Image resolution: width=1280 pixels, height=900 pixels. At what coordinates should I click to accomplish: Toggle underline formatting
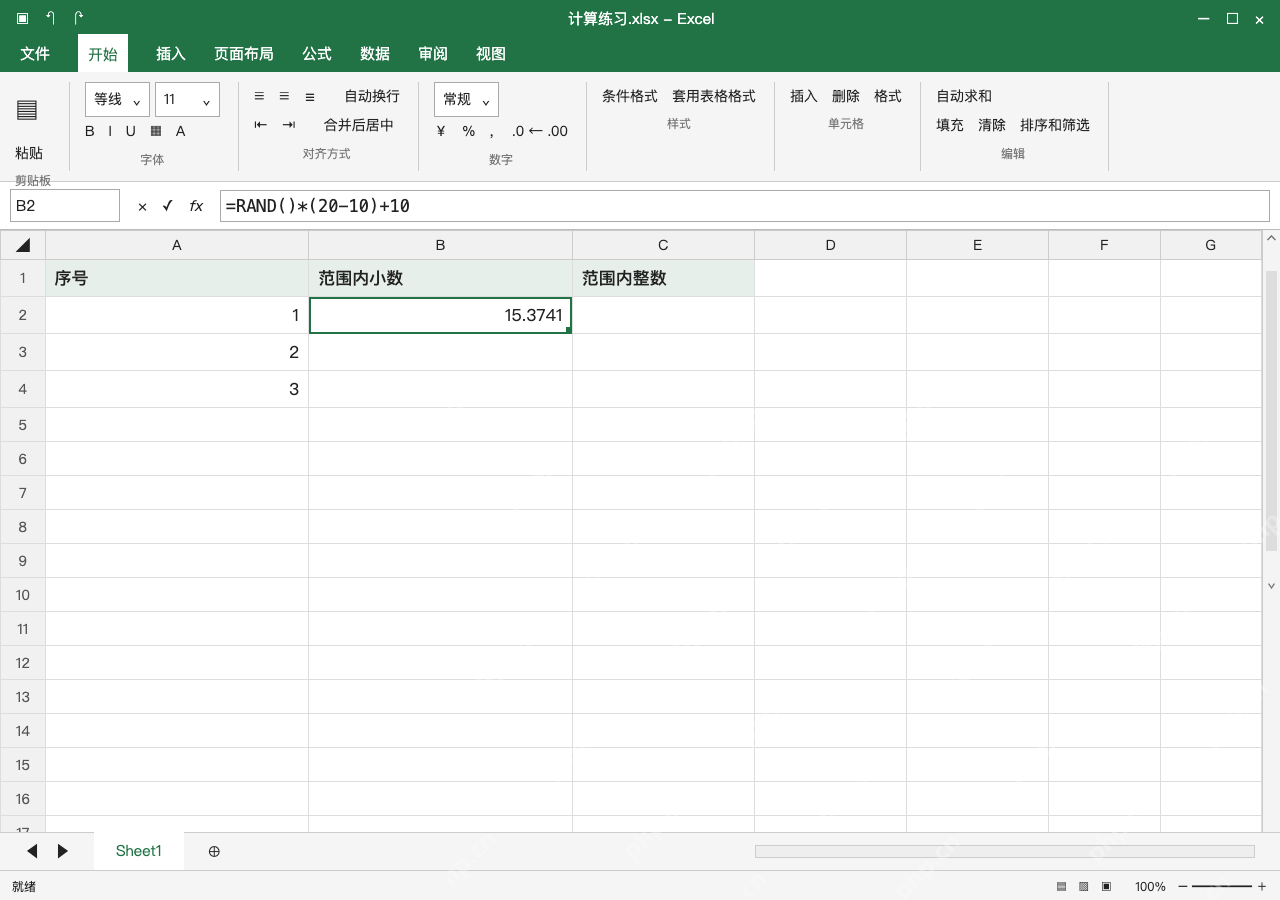click(x=130, y=131)
